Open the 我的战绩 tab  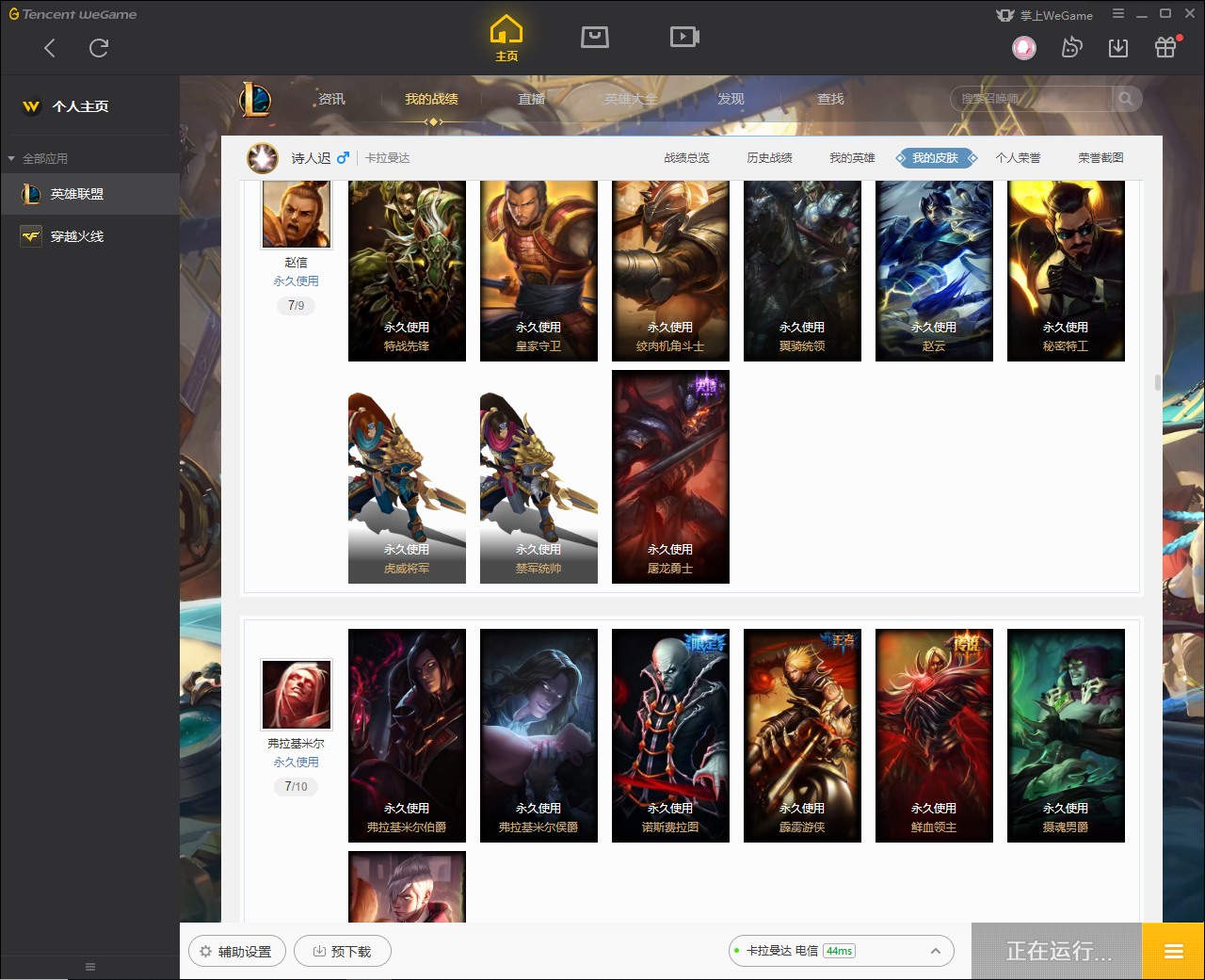(431, 99)
